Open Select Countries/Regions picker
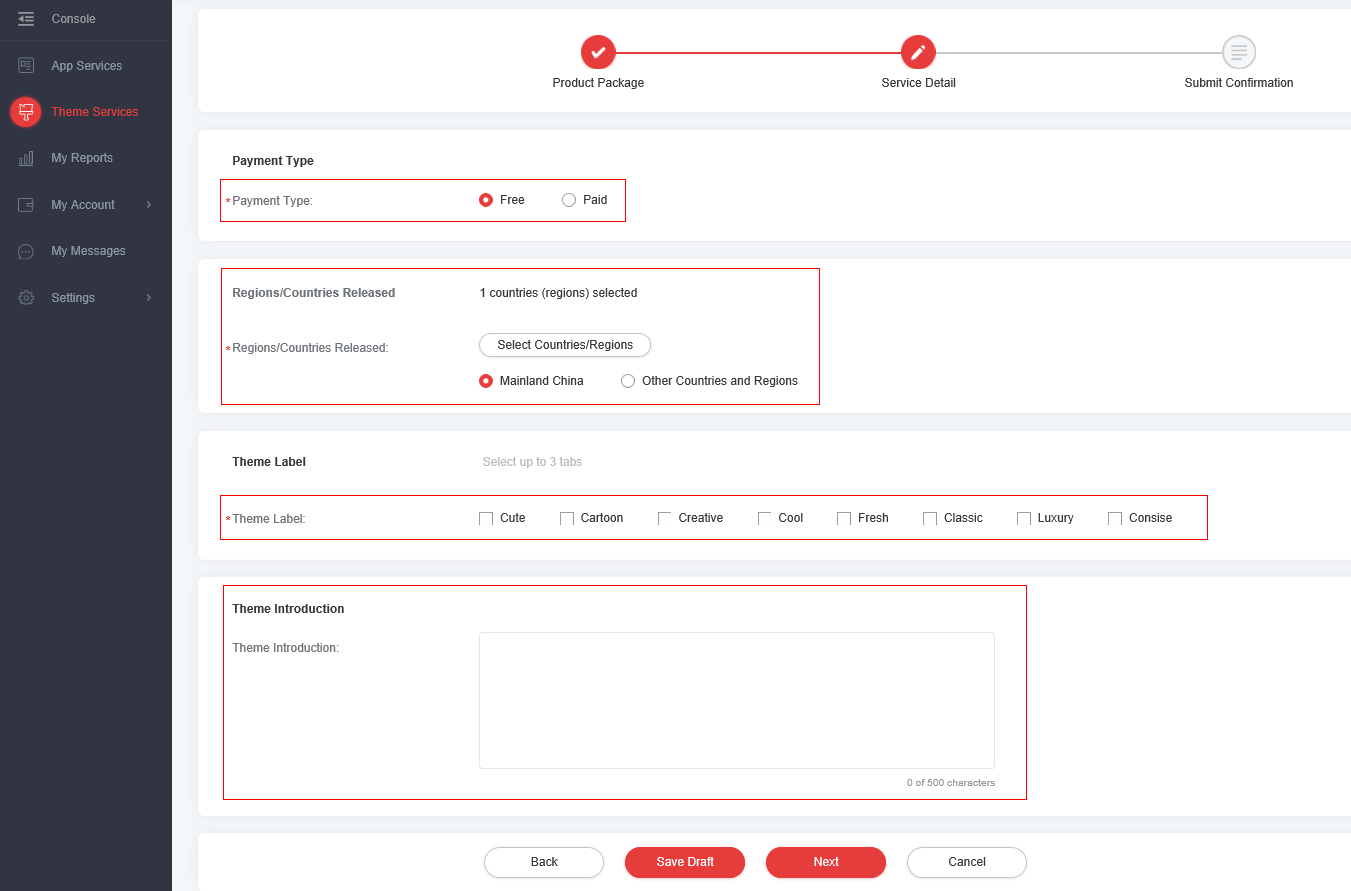This screenshot has height=891, width=1351. pos(565,345)
